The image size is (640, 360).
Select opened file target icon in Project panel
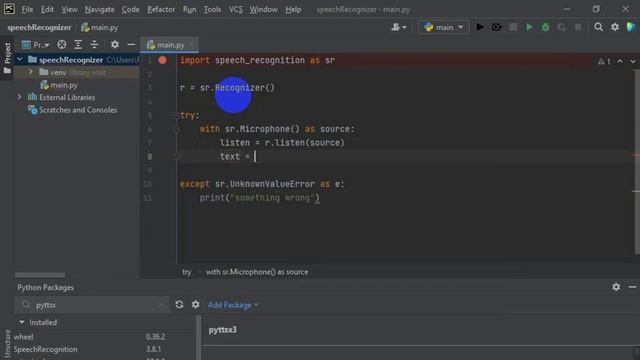click(62, 44)
